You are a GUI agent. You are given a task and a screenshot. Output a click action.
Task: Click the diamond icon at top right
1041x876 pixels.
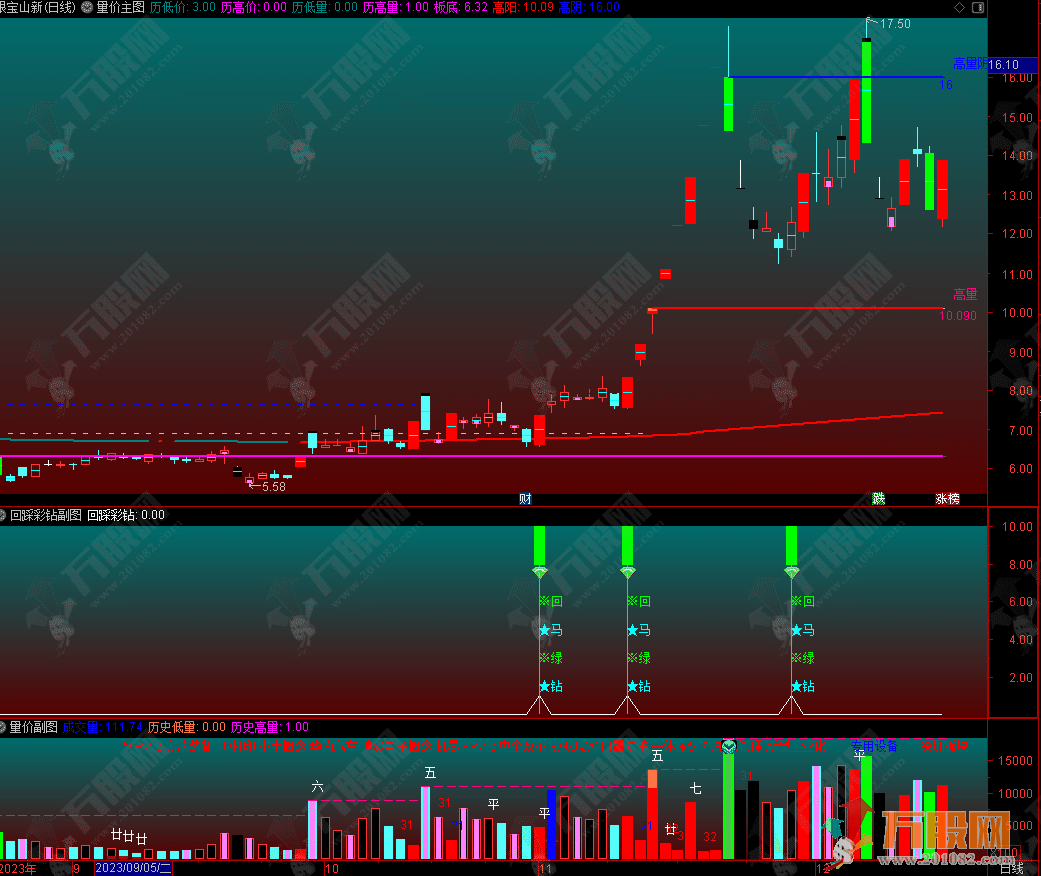(x=959, y=7)
